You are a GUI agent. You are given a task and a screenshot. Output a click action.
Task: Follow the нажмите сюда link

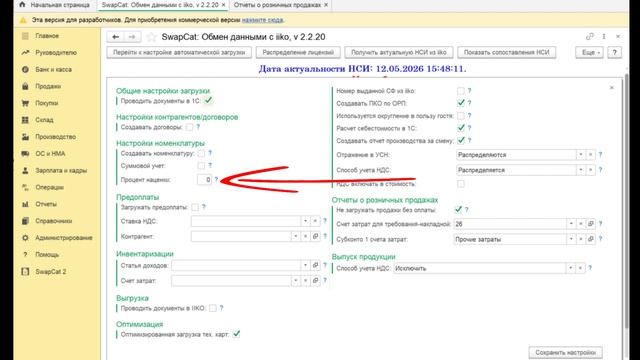[x=262, y=20]
